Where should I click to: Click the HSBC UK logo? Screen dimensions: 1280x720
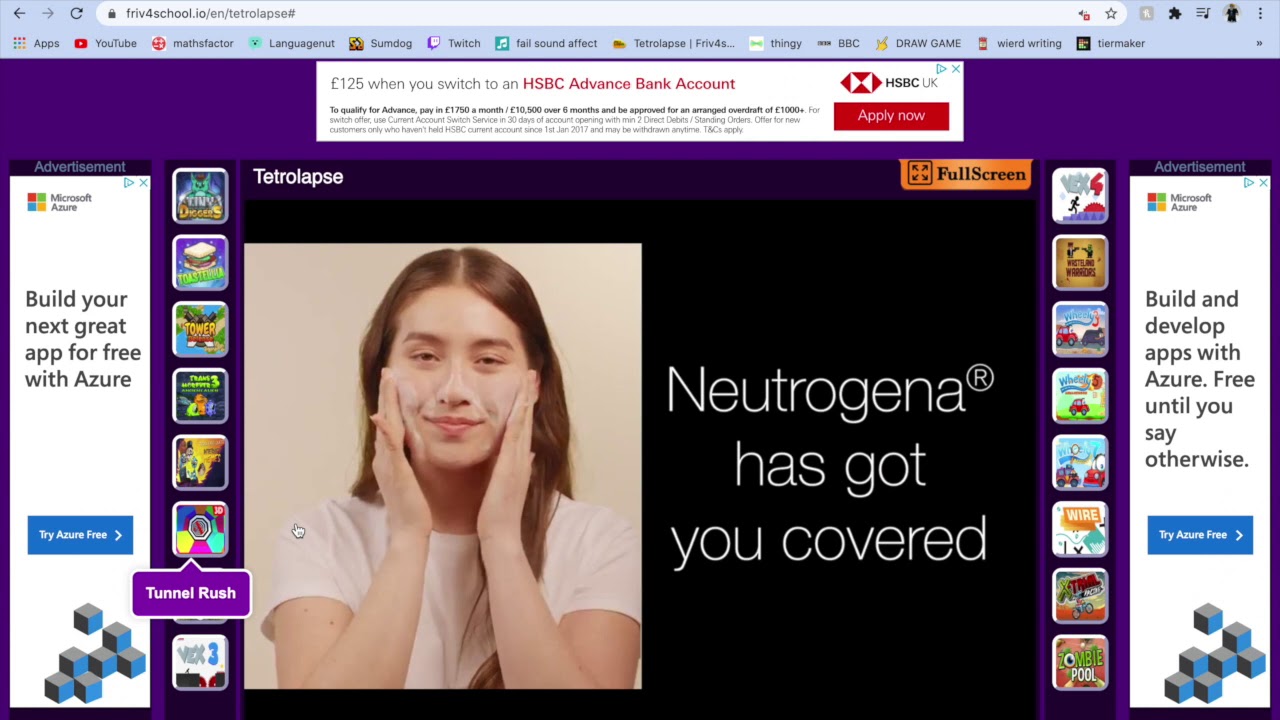[x=889, y=83]
